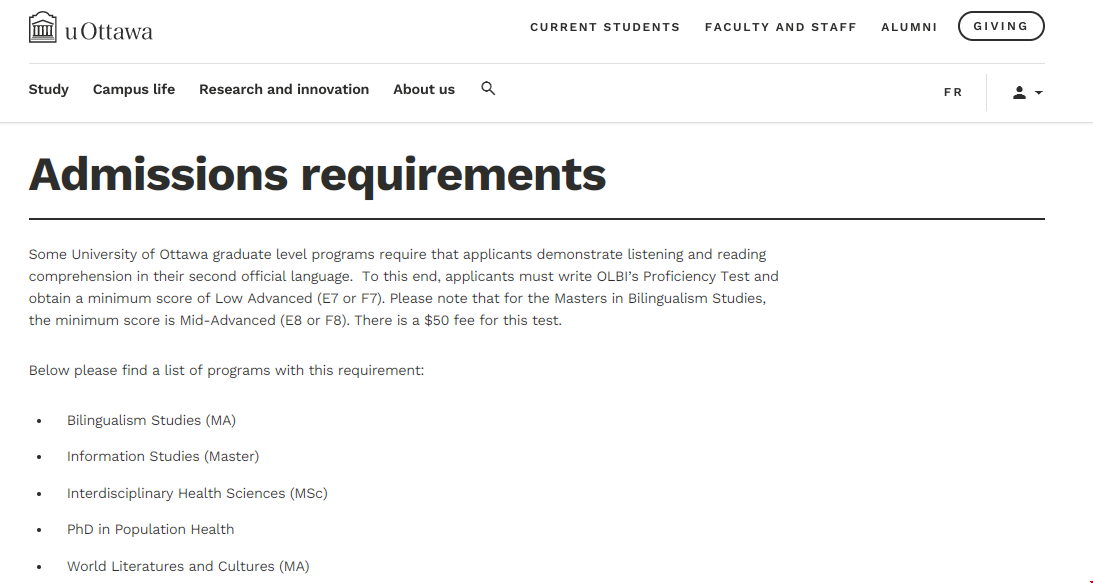Screen dimensions: 1093x583
Task: Click the Admissions requirements heading
Action: (x=318, y=174)
